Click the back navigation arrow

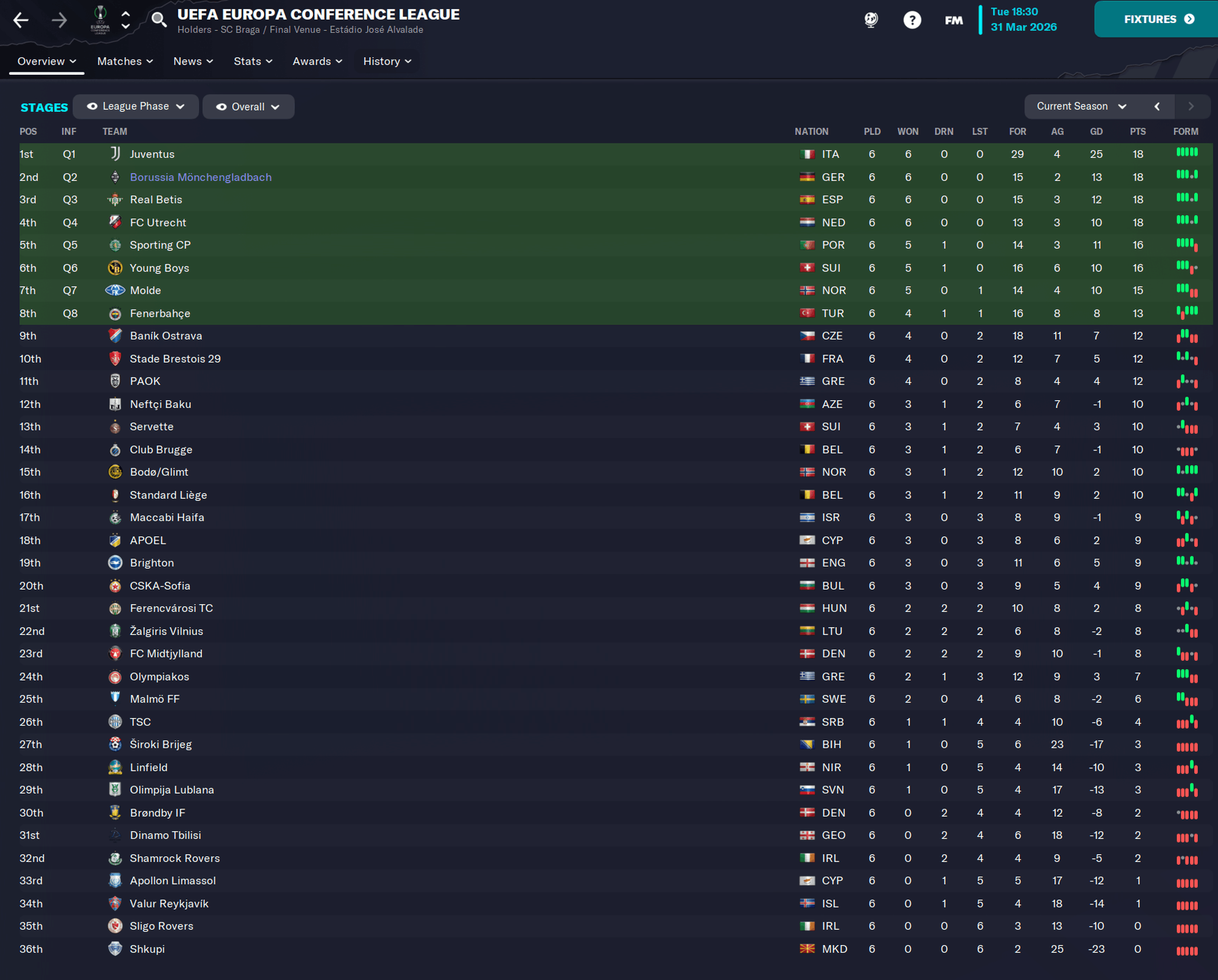[21, 20]
